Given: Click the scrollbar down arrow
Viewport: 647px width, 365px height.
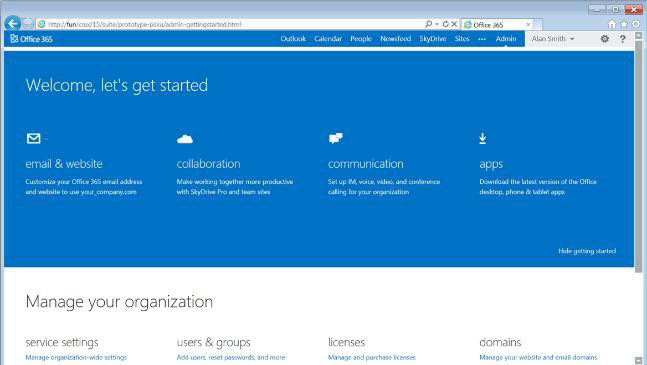Looking at the screenshot, I should tap(638, 360).
